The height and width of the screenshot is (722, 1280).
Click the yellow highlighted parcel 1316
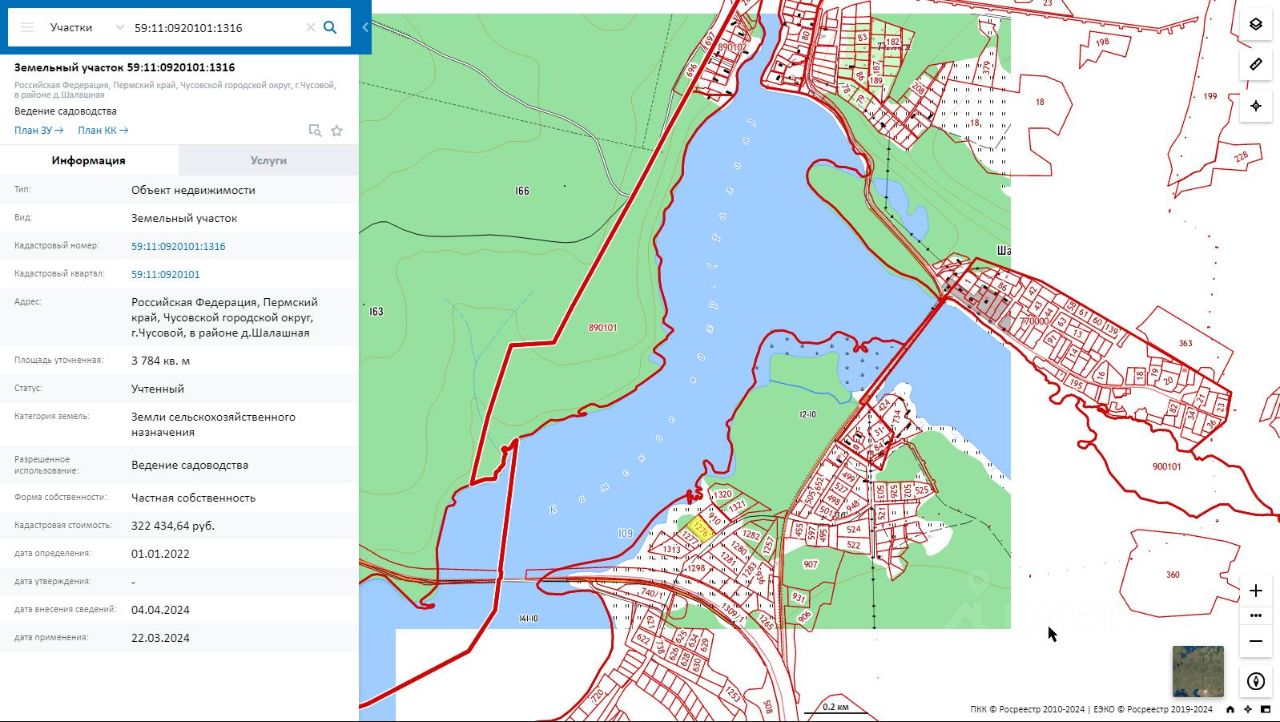701,528
